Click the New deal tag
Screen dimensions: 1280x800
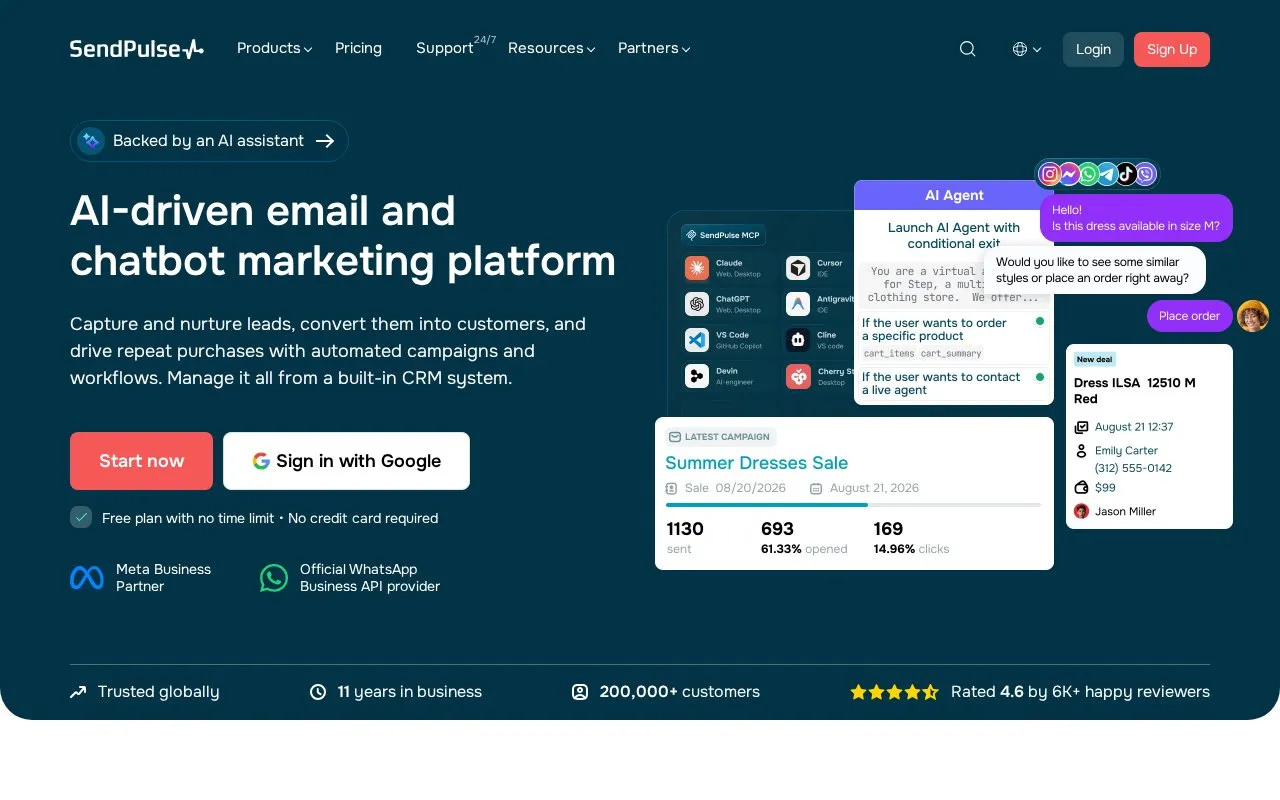[x=1095, y=359]
